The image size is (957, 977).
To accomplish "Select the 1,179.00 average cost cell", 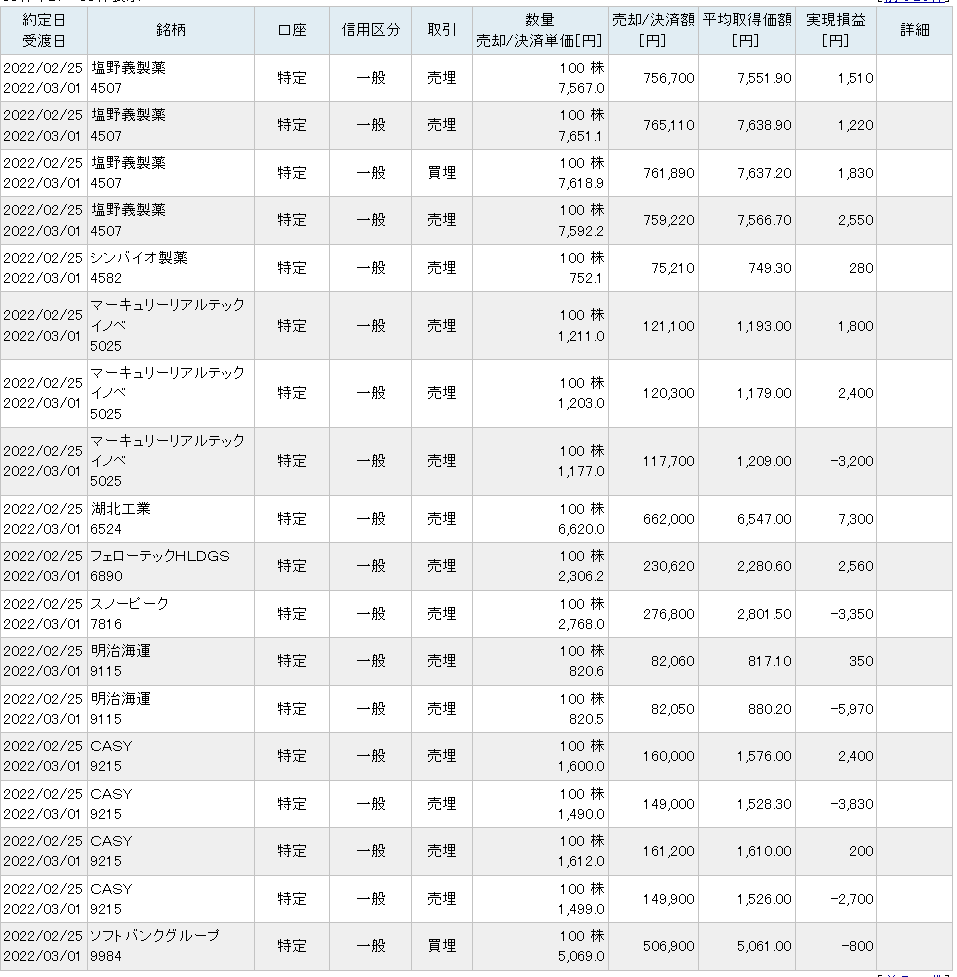I will point(747,393).
